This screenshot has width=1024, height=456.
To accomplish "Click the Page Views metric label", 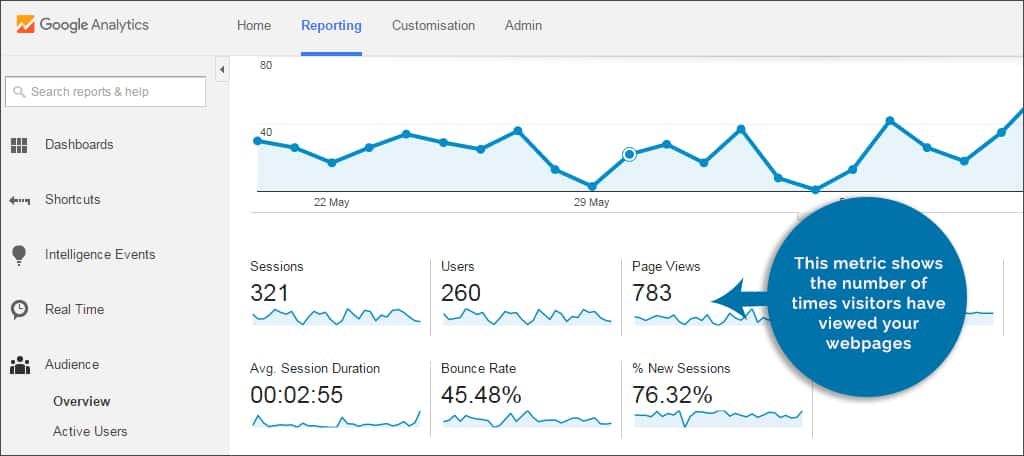I will (666, 267).
